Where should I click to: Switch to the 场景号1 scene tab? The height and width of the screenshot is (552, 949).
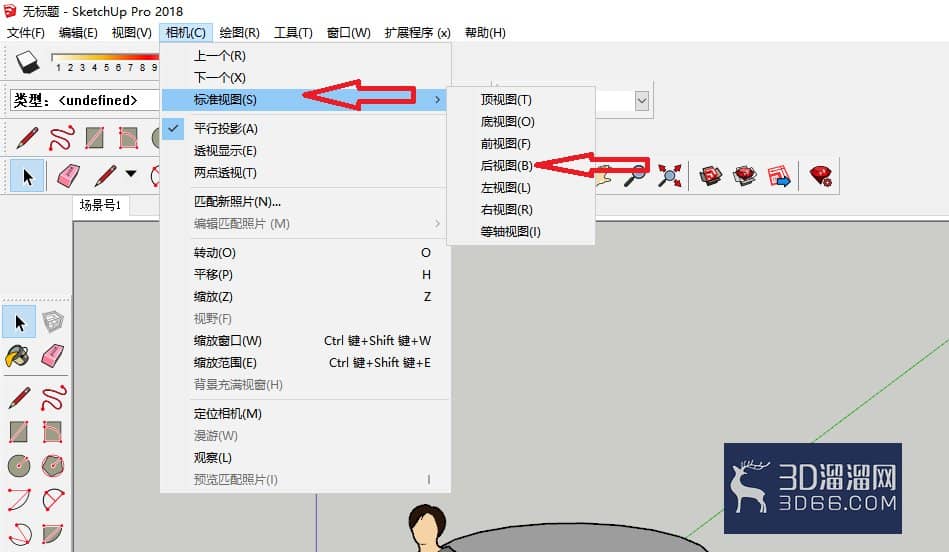pos(100,205)
